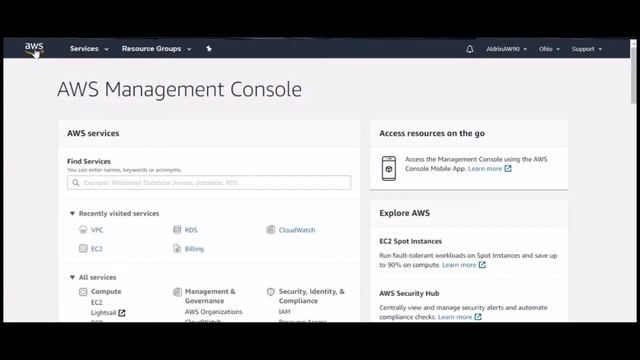This screenshot has height=360, width=640.
Task: Open the Resource Groups dropdown
Action: (x=156, y=49)
